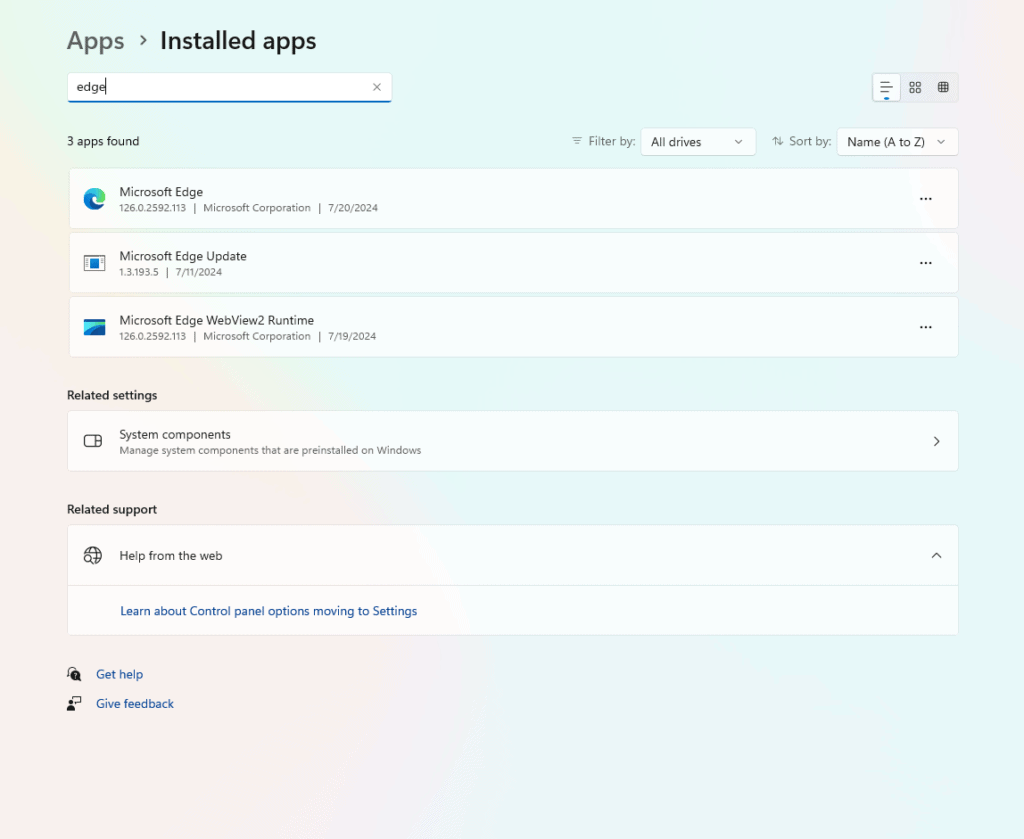This screenshot has height=839, width=1024.
Task: Click the System components icon
Action: pos(93,441)
